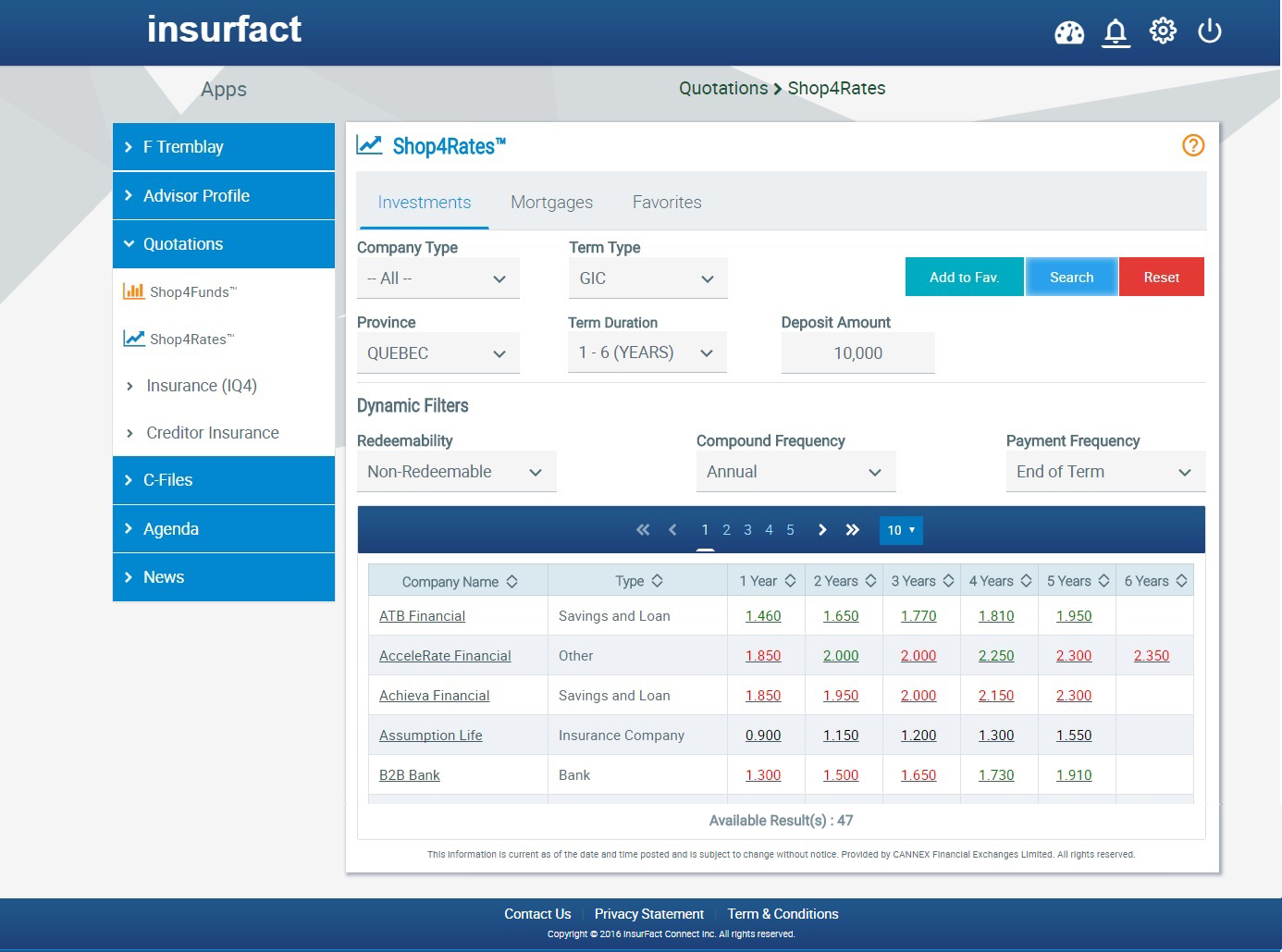Collapse the Quotations sidebar section

224,244
